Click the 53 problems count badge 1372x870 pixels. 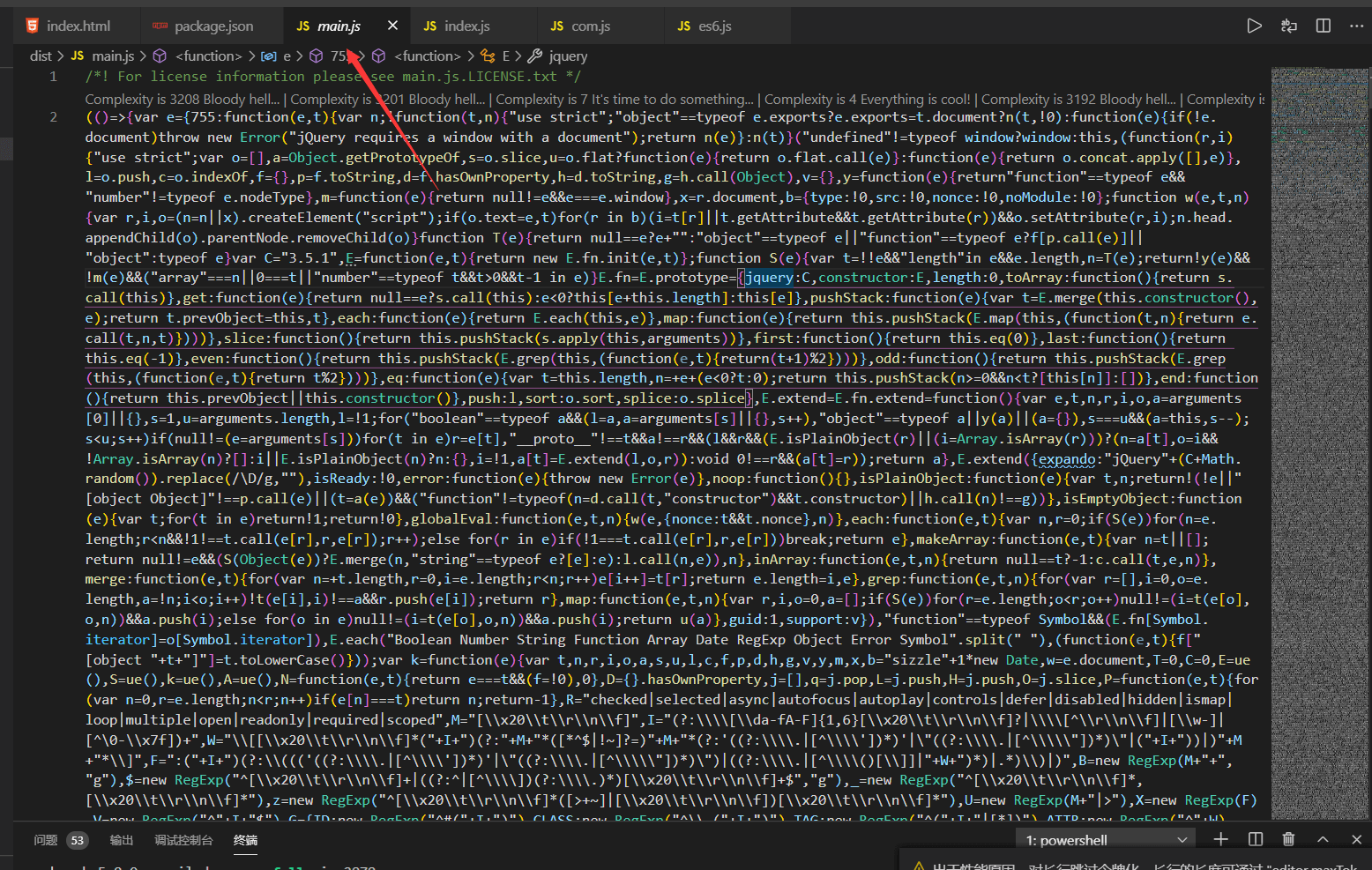[x=78, y=840]
